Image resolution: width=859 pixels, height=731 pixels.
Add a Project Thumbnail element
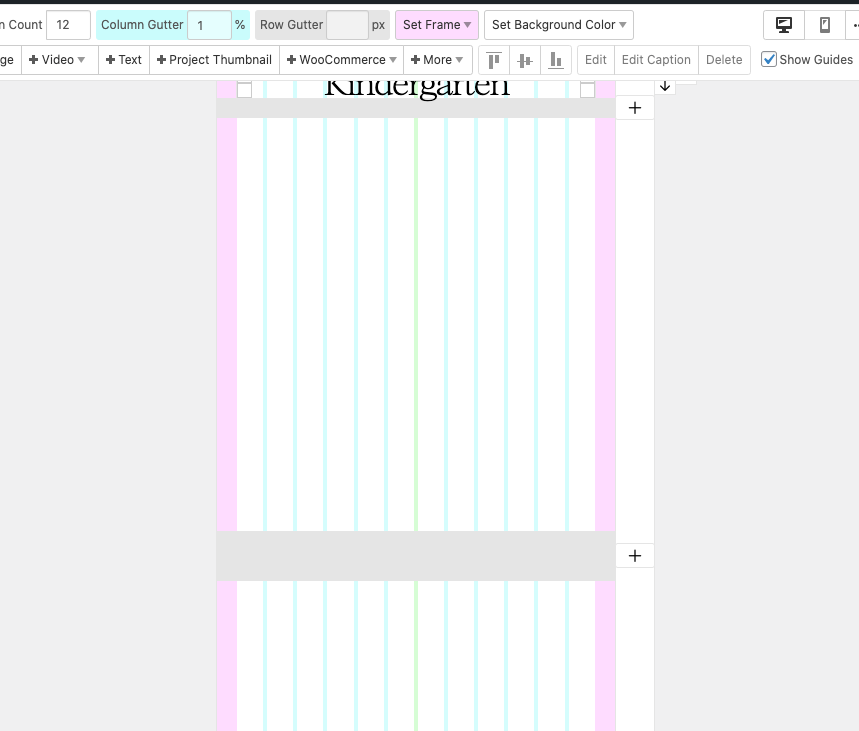click(x=214, y=60)
